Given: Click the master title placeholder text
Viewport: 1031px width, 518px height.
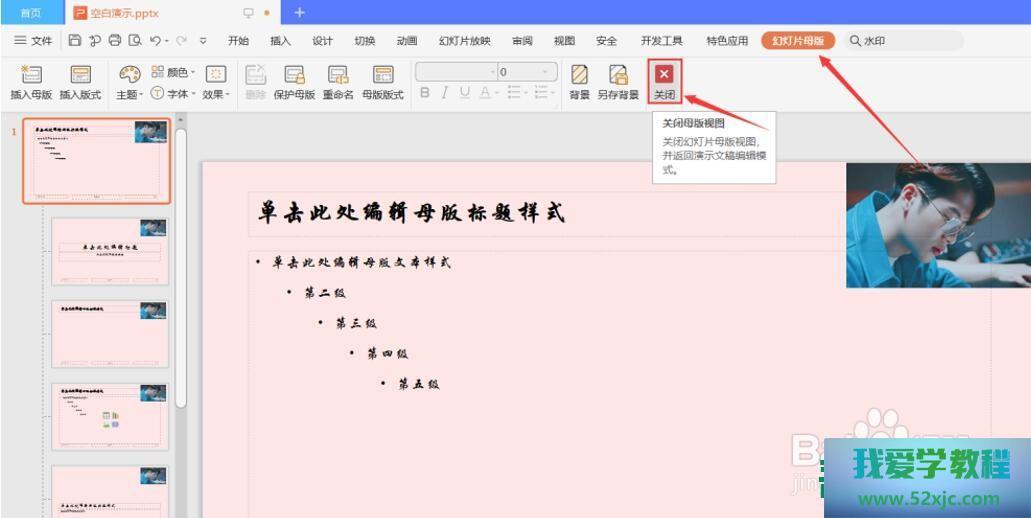Looking at the screenshot, I should click(x=411, y=213).
